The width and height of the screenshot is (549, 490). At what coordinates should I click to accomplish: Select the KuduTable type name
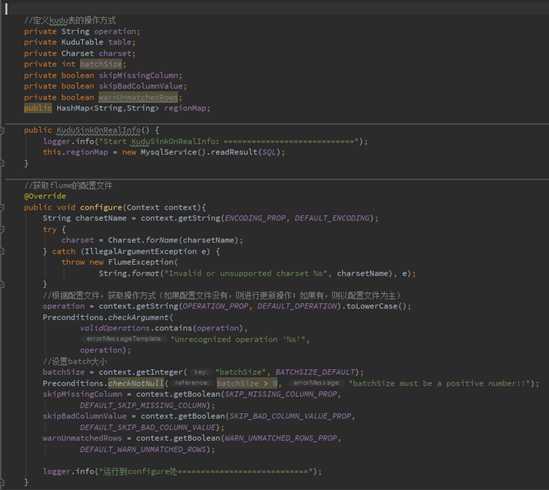(x=82, y=42)
